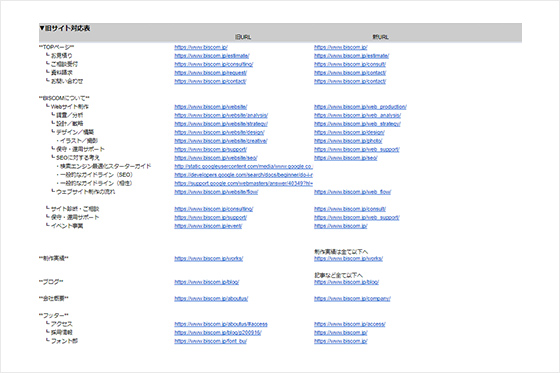Select the ▼旧サイト対応表 heading
560x373 pixels.
pyautogui.click(x=65, y=28)
